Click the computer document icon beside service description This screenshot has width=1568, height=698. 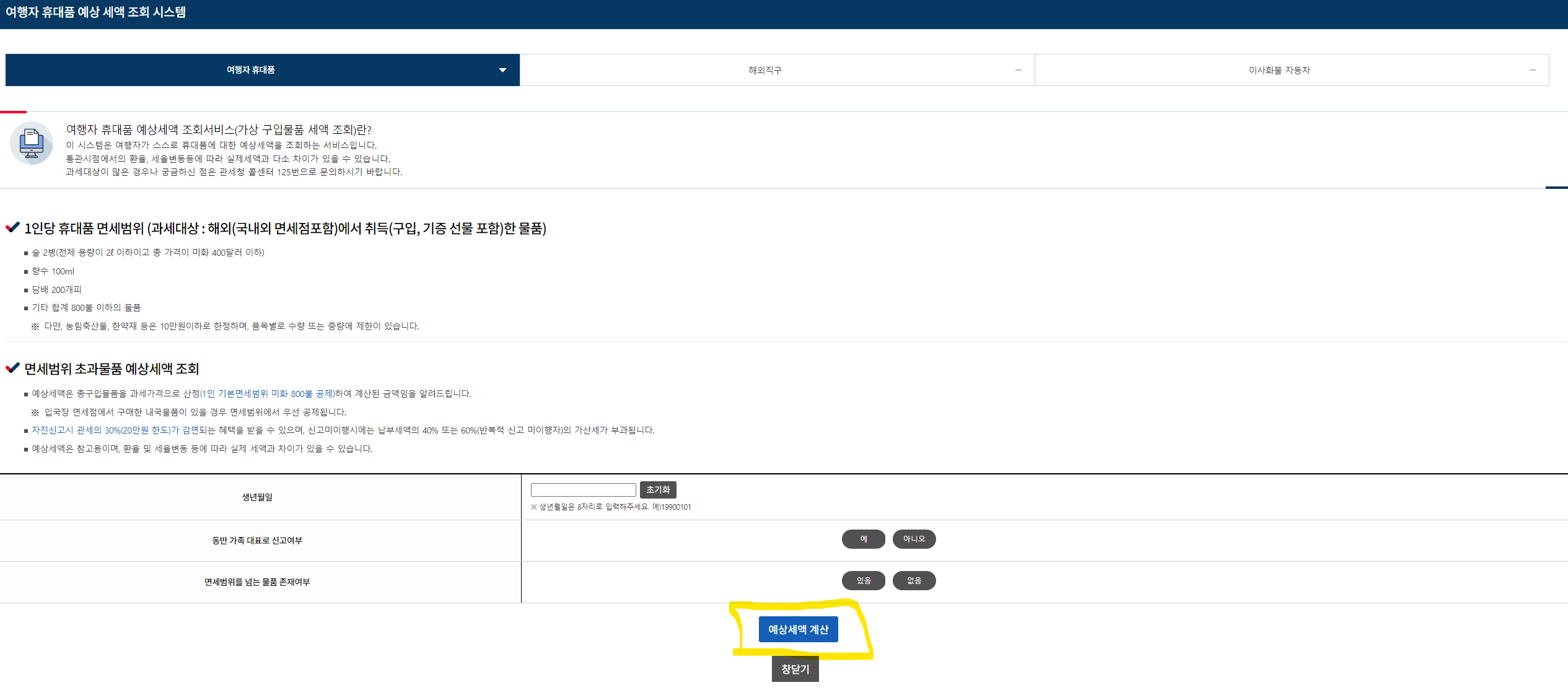coord(32,143)
